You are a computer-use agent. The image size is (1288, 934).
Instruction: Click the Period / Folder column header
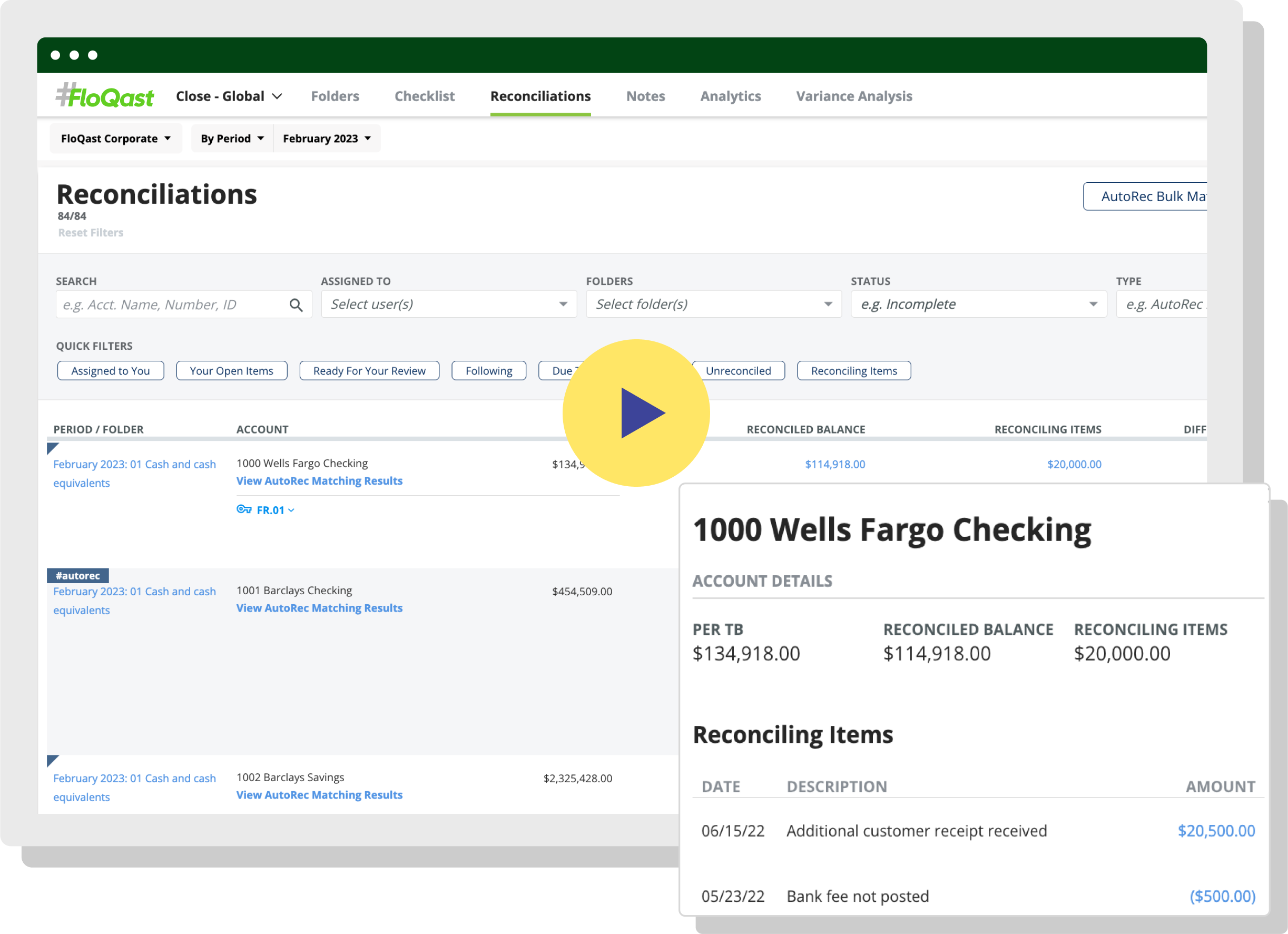pos(99,429)
